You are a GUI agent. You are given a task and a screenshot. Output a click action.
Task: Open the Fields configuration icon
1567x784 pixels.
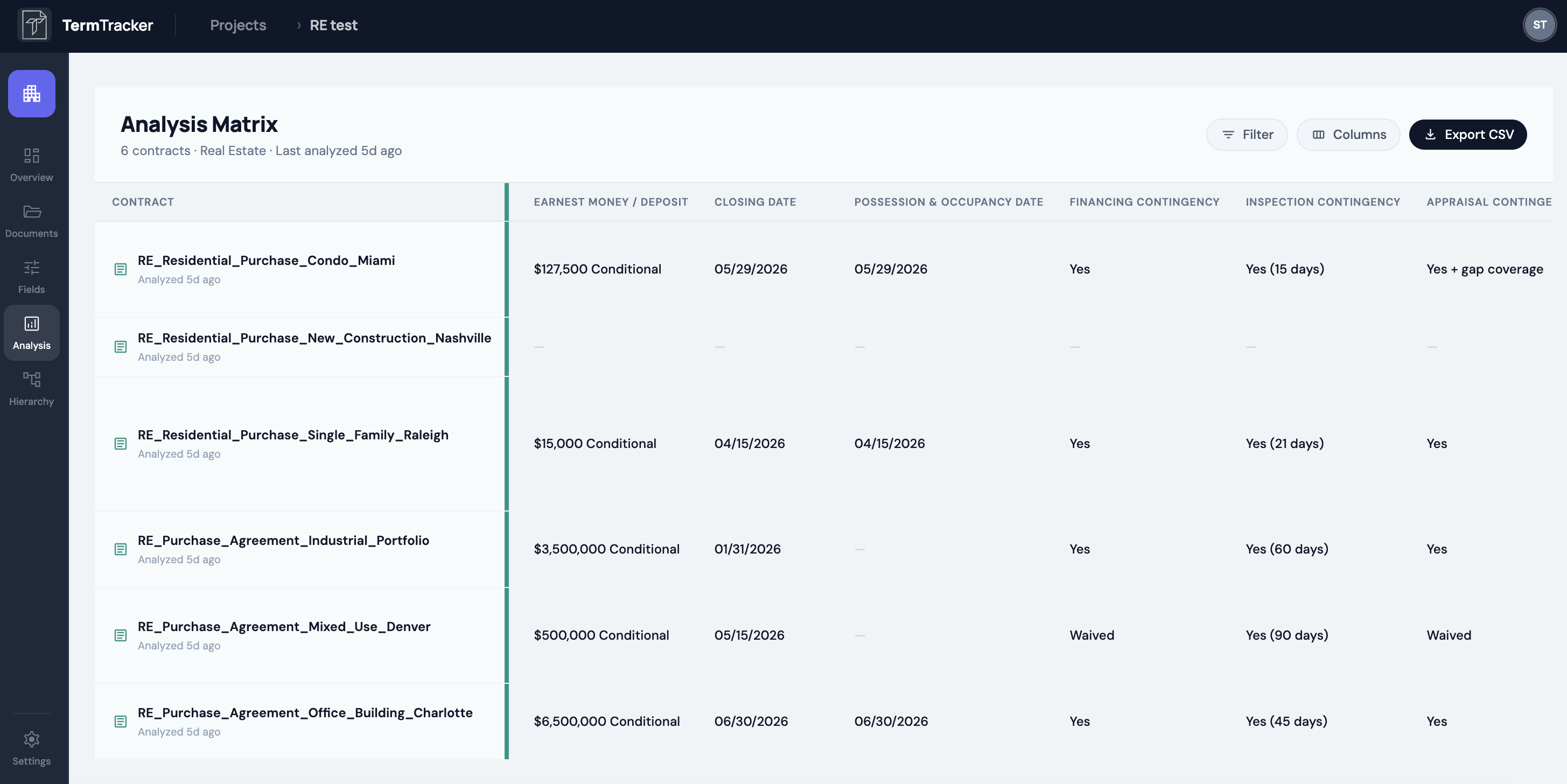[31, 268]
